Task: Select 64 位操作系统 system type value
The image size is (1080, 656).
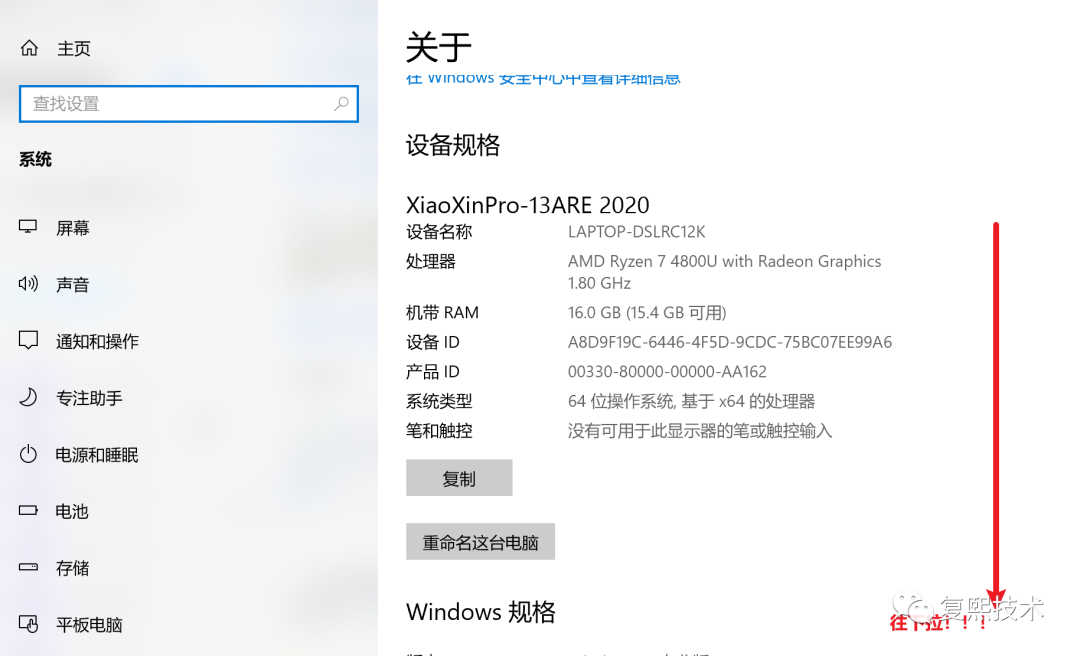Action: [x=691, y=402]
